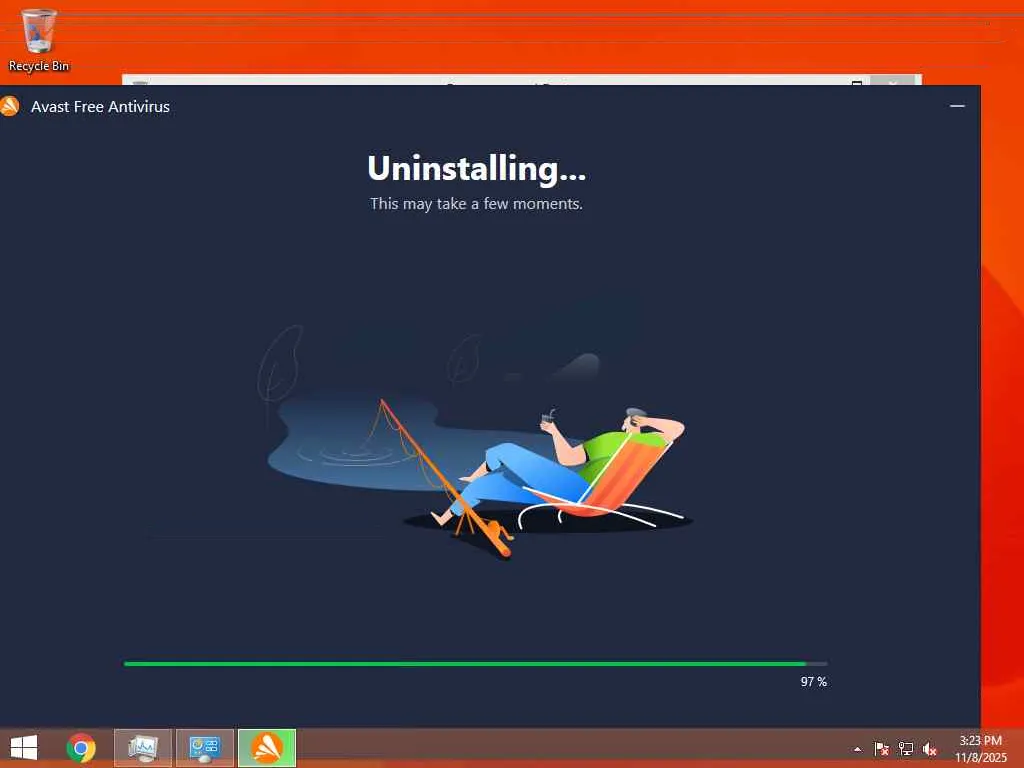Screen dimensions: 1024x768
Task: Click the Avast logo in title bar
Action: [10, 106]
